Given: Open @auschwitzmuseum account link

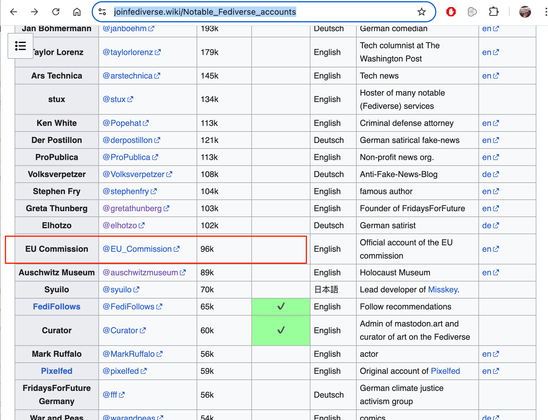Looking at the screenshot, I should 144,273.
